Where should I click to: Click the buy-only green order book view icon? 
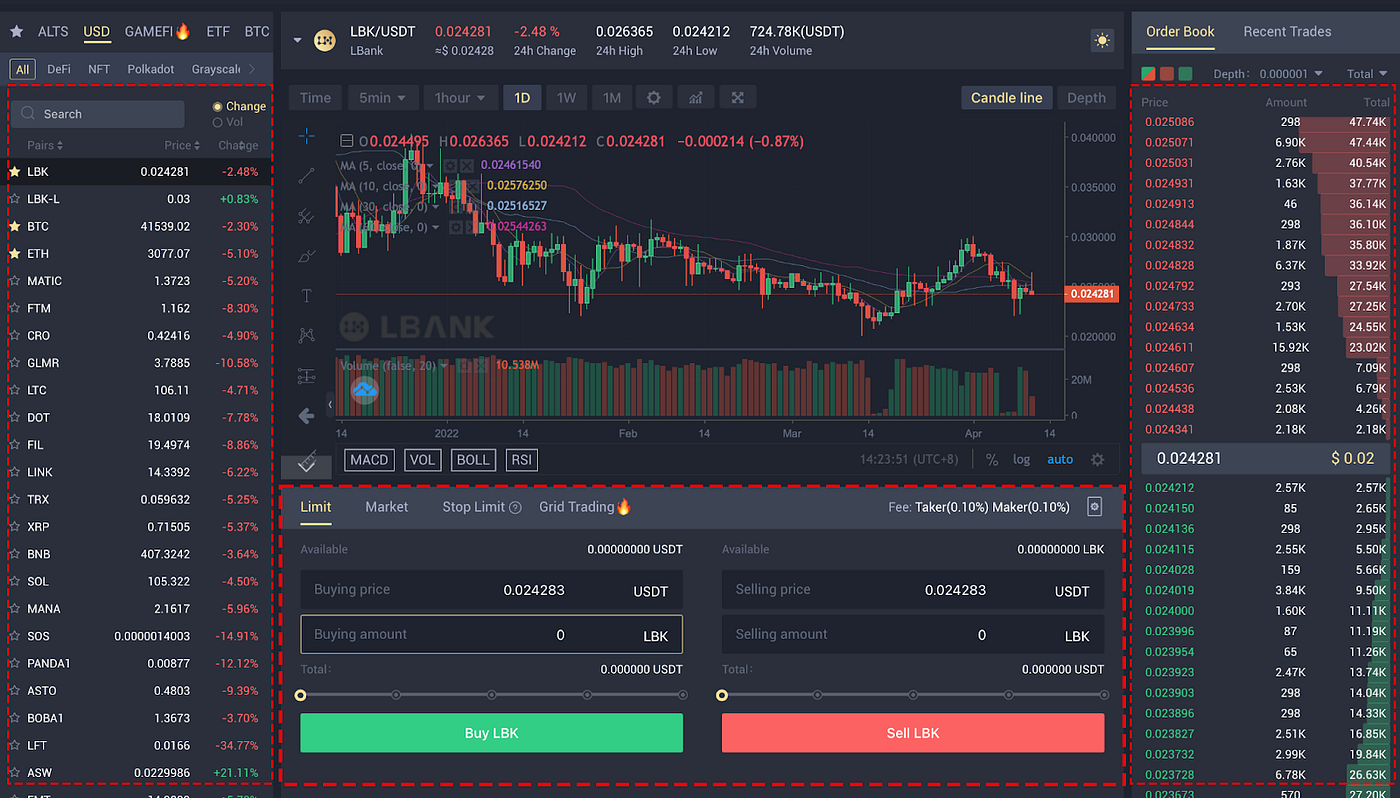(1186, 73)
